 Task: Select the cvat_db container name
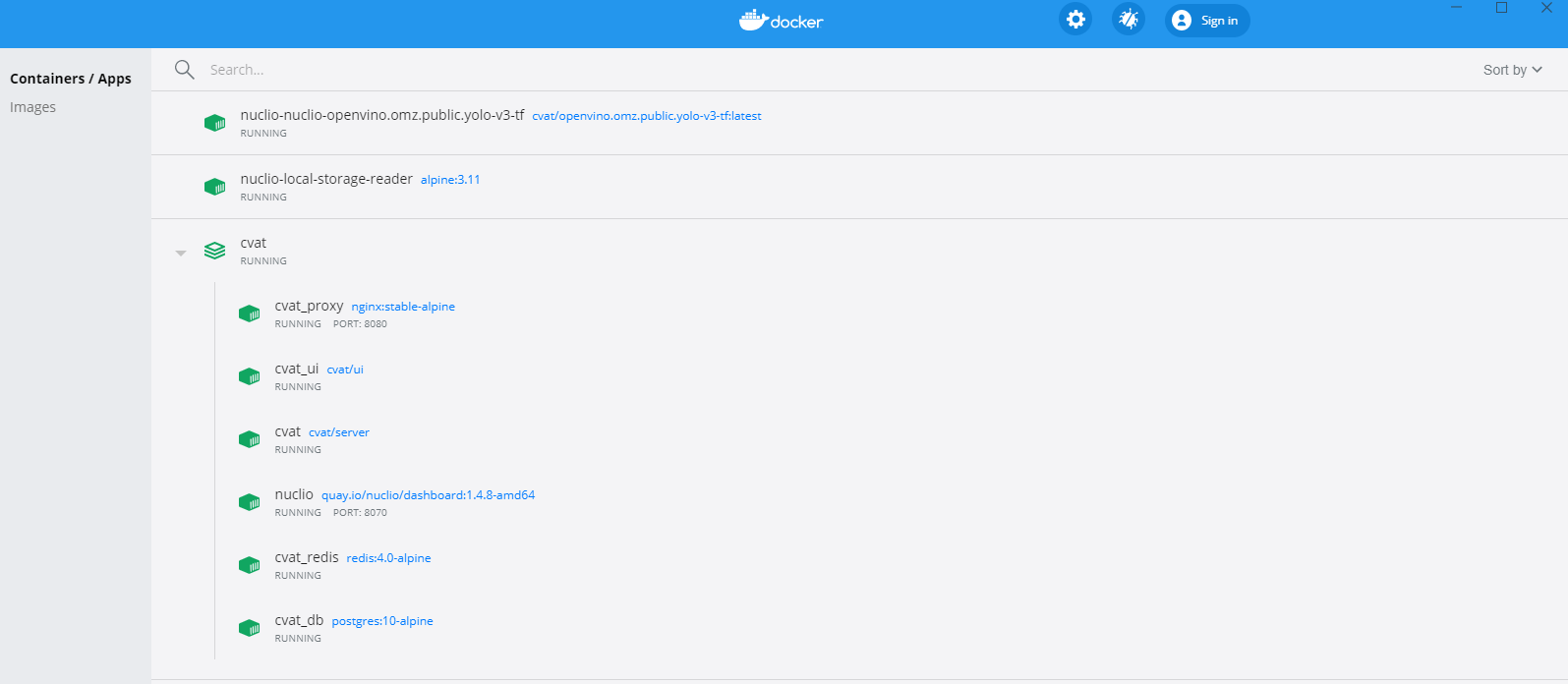coord(299,620)
